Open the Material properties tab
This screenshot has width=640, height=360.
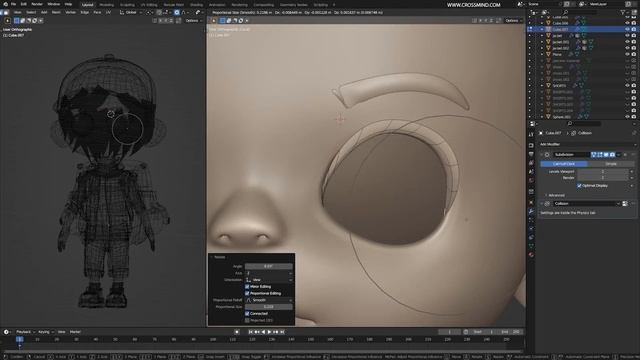click(531, 255)
